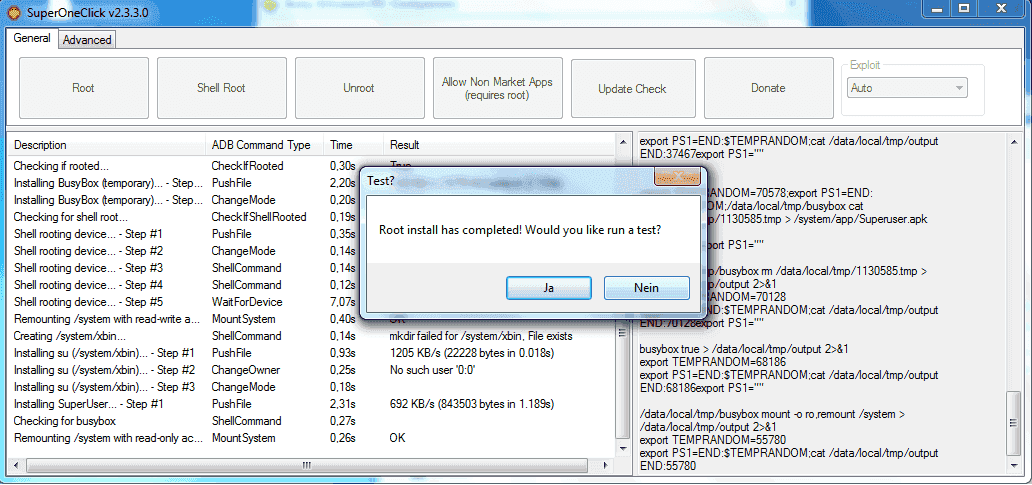Click '692 KB/s (843503 bytes' result
The image size is (1032, 485).
point(472,404)
